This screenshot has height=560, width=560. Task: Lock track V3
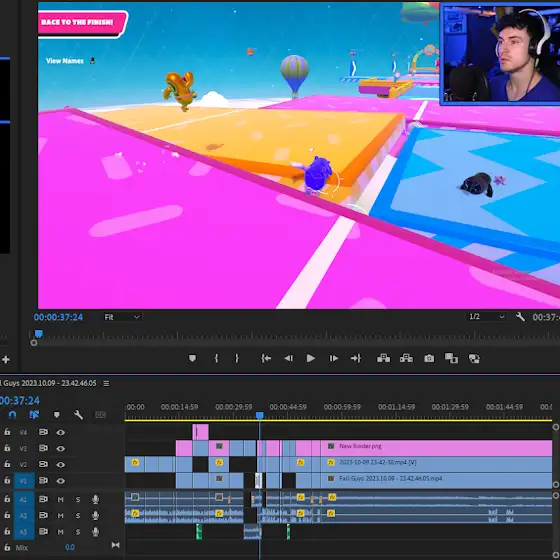point(7,448)
